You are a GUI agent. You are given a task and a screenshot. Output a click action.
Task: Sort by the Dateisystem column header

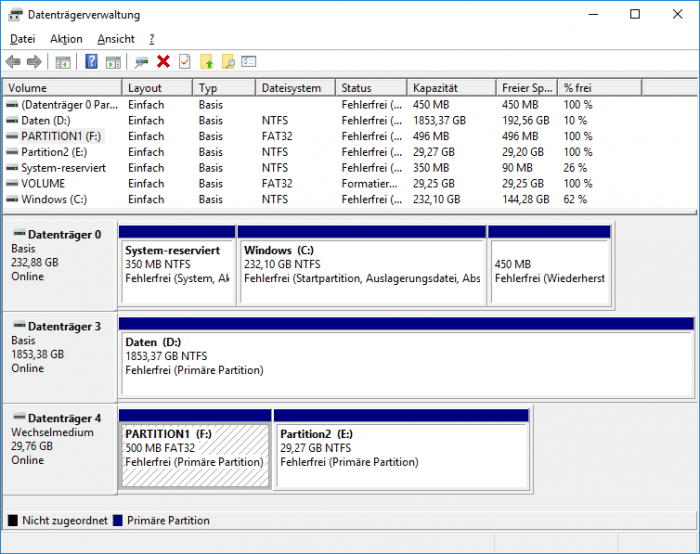296,88
